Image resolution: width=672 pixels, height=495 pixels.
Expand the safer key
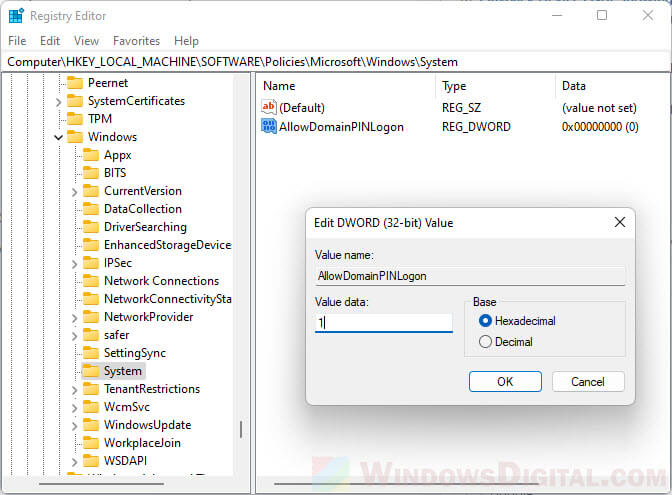[x=74, y=336]
